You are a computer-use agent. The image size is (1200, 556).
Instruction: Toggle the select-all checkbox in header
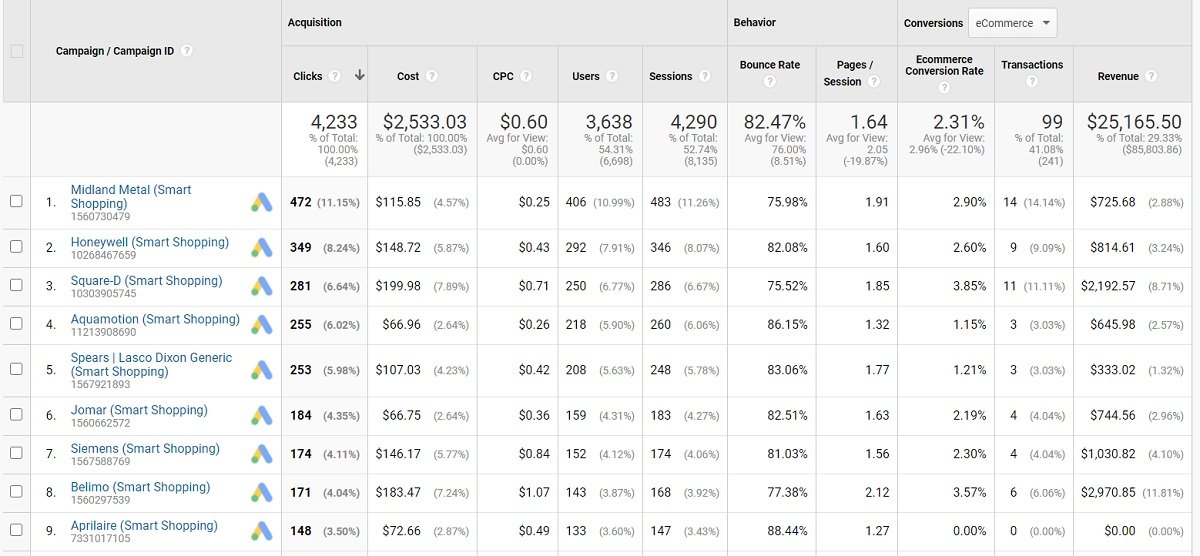(x=16, y=51)
